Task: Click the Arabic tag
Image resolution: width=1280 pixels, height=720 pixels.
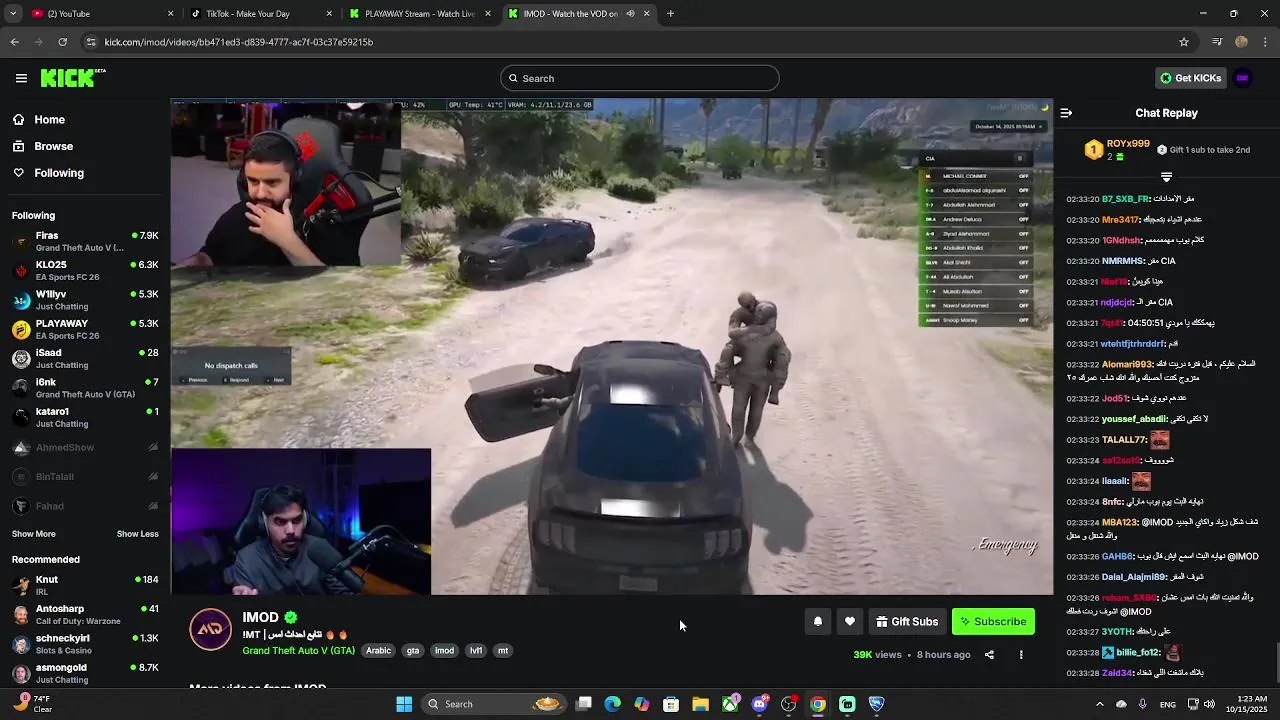Action: (x=378, y=650)
